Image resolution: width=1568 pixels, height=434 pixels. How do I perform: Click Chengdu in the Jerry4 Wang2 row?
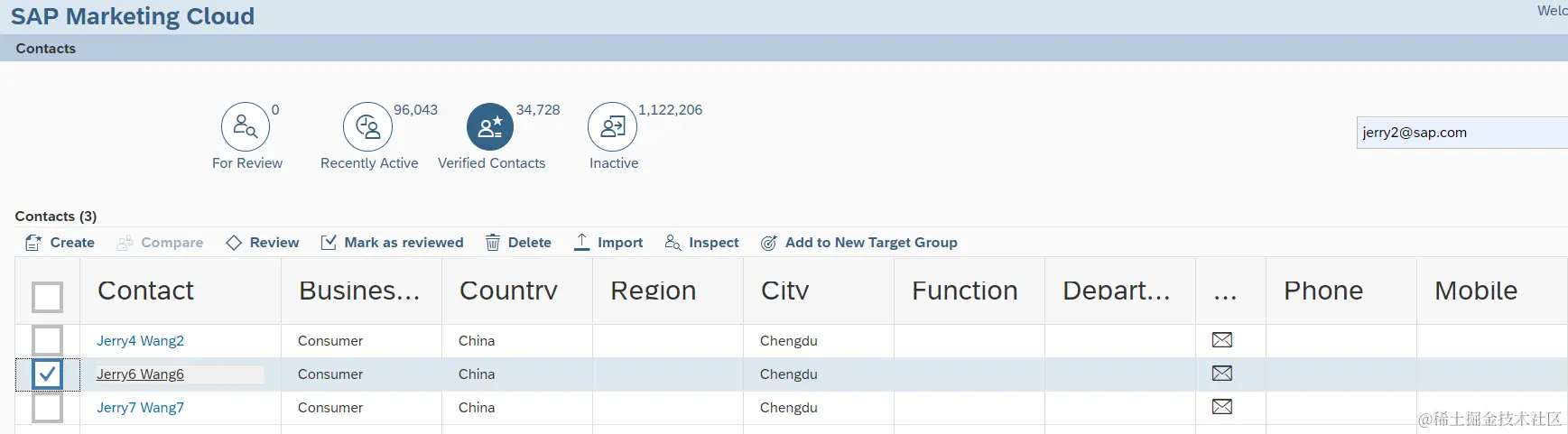(x=789, y=341)
